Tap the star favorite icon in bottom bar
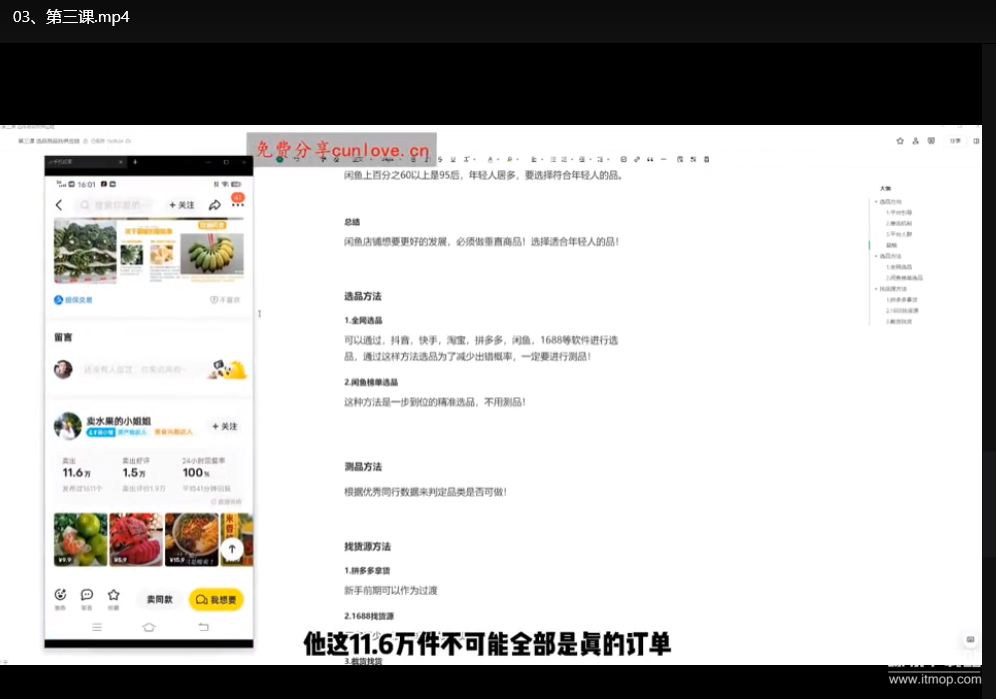This screenshot has width=996, height=699. pos(114,595)
